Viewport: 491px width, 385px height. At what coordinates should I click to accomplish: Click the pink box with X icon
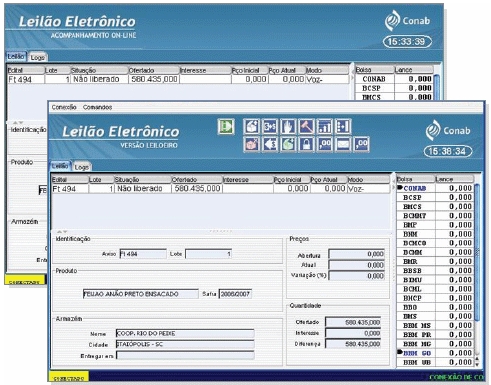[252, 144]
